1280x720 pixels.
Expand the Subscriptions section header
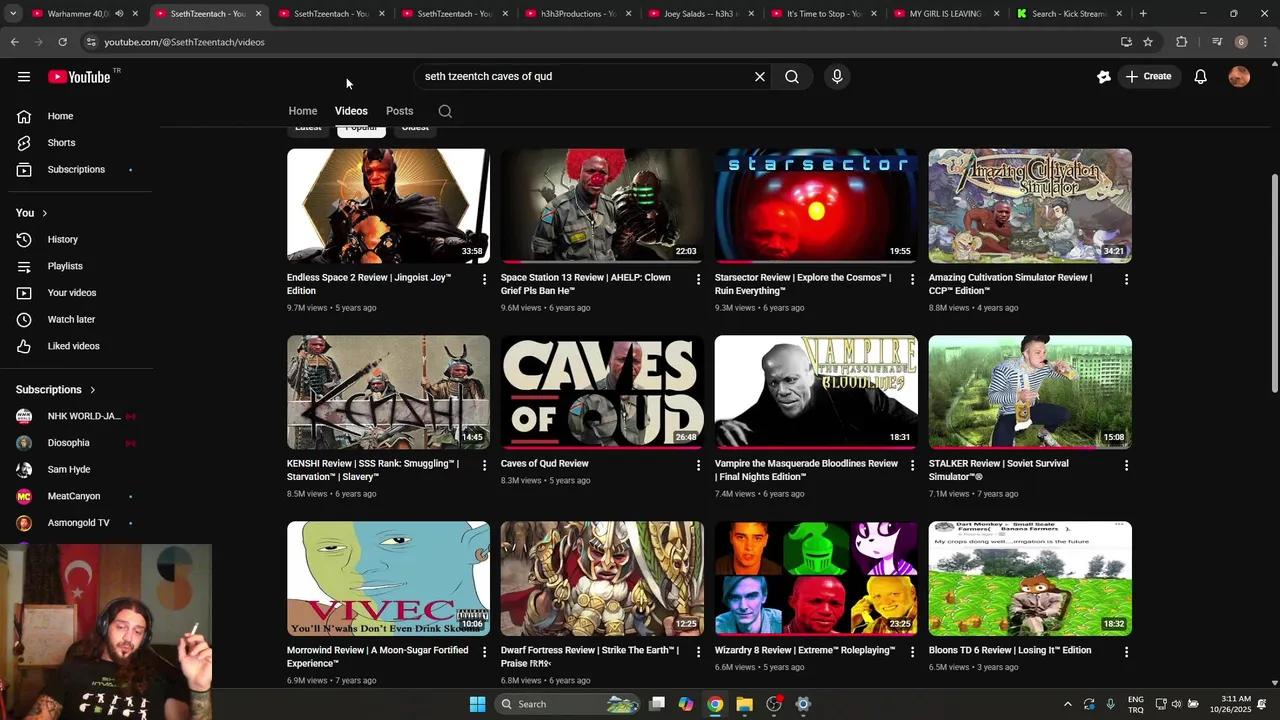56,390
